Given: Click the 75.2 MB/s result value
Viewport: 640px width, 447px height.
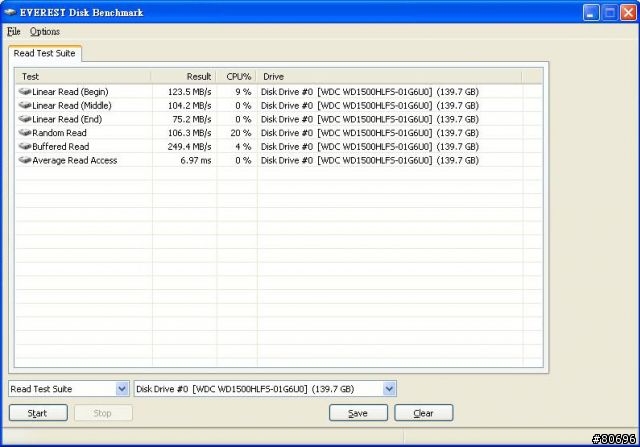Looking at the screenshot, I should [192, 119].
